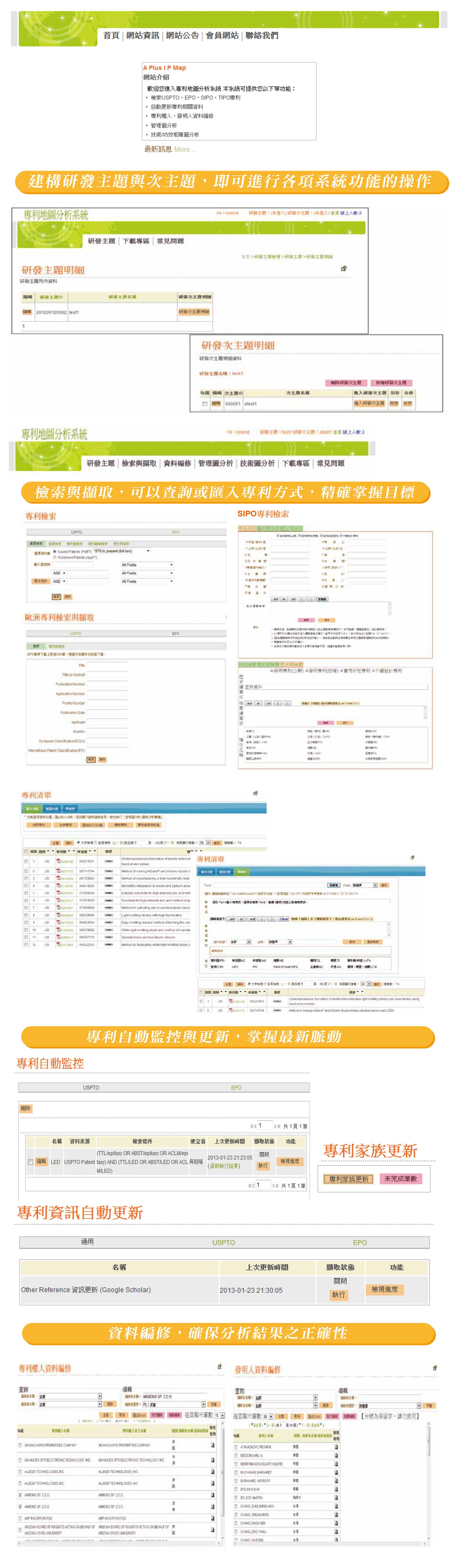Viewport: 462px width, 1568px height.
Task: Select the 檢索與擷取 tab in the main navigation
Action: click(x=139, y=463)
